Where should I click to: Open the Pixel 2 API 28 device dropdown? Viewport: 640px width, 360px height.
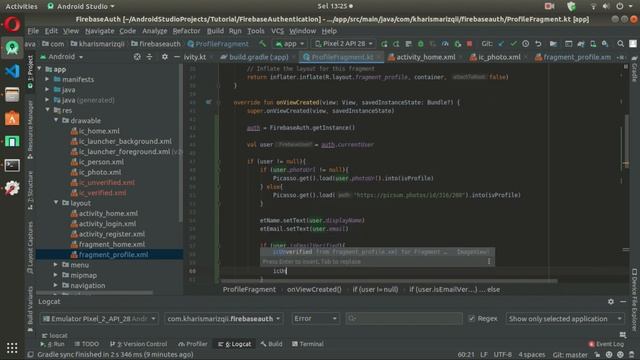point(344,44)
